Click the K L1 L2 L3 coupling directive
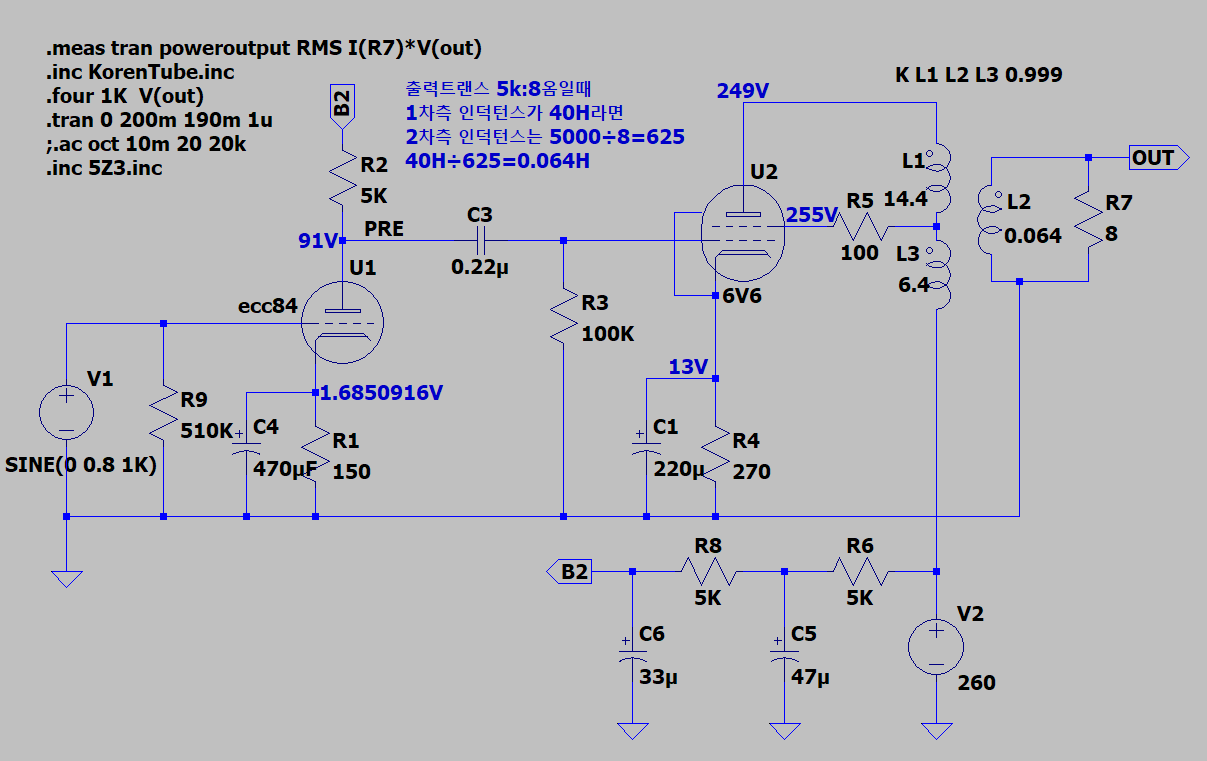The image size is (1207, 761). point(979,75)
